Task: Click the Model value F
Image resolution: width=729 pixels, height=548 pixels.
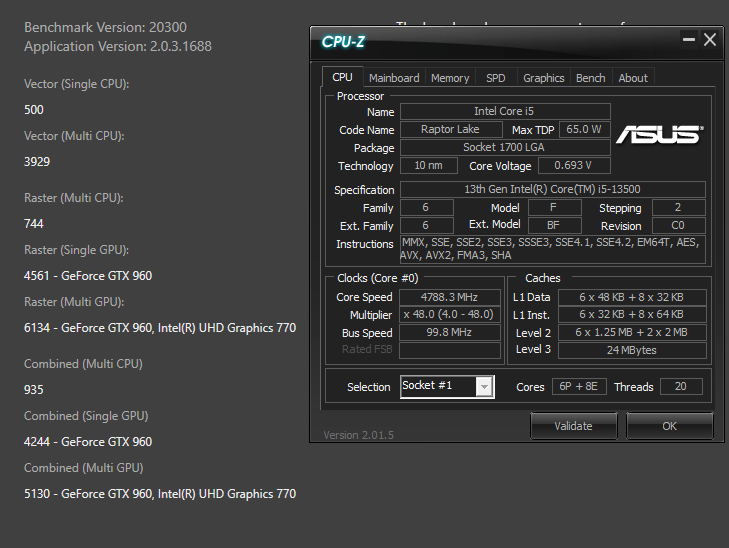Action: (555, 207)
